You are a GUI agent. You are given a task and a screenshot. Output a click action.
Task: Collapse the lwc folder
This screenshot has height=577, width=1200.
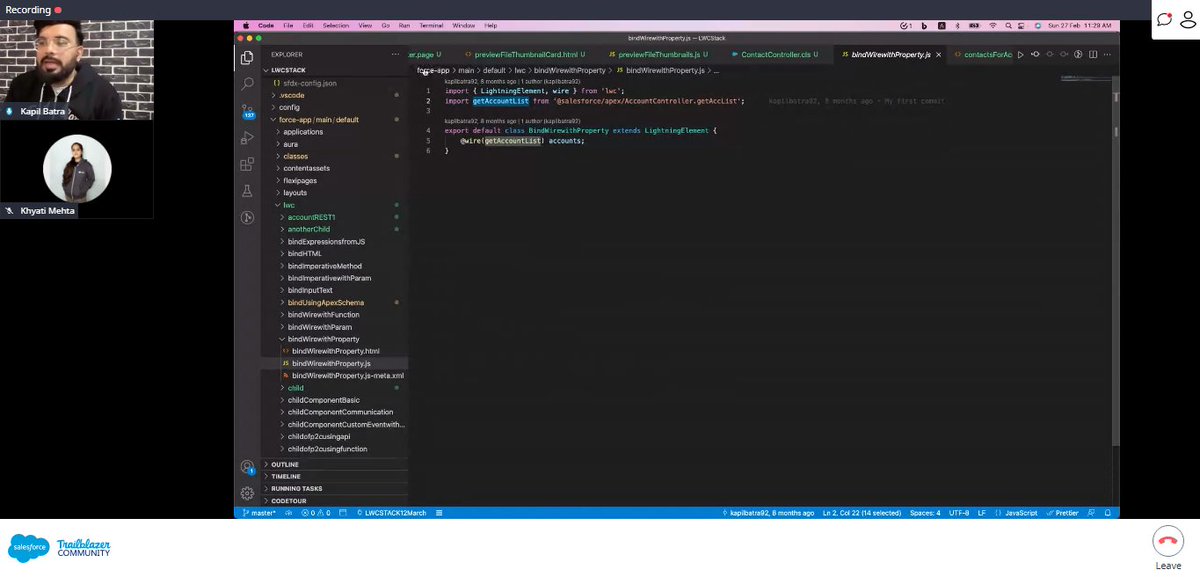288,205
